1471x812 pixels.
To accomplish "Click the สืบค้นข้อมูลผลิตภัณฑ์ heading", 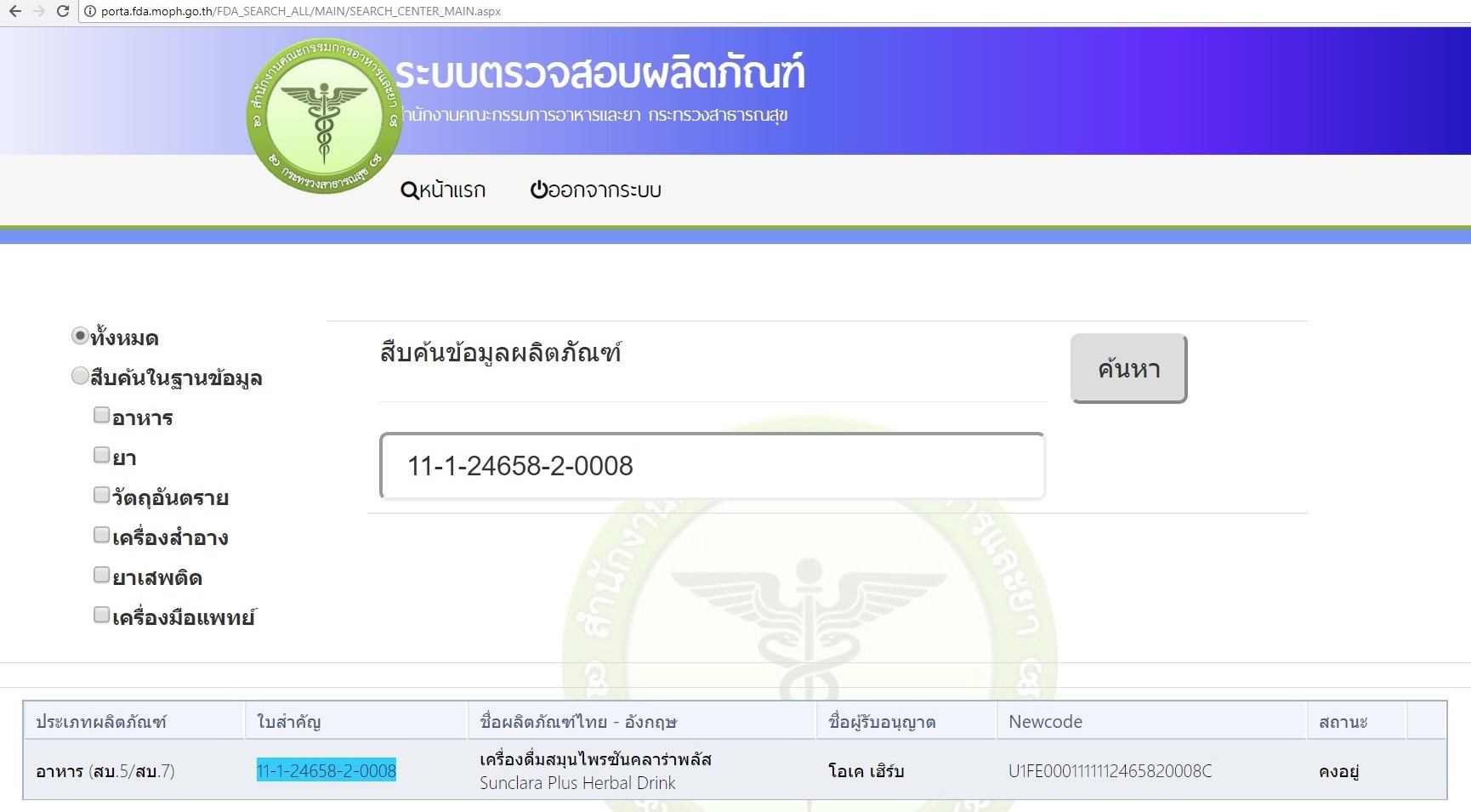I will pyautogui.click(x=501, y=352).
